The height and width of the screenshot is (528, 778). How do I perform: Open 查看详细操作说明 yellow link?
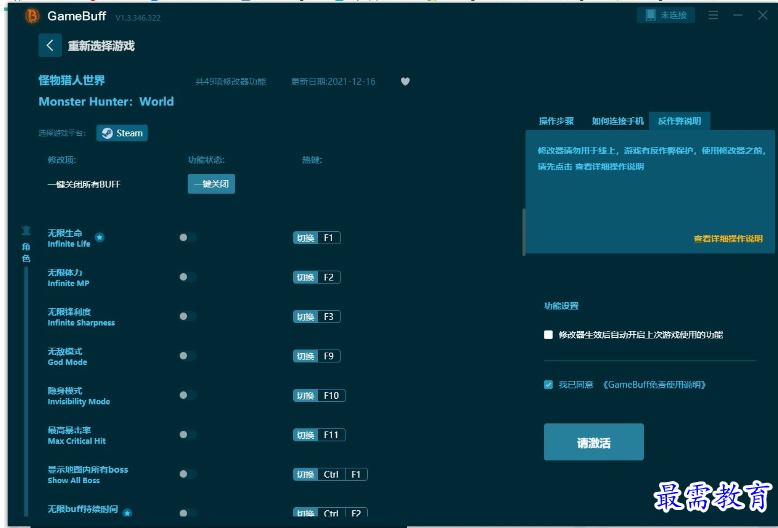(728, 239)
